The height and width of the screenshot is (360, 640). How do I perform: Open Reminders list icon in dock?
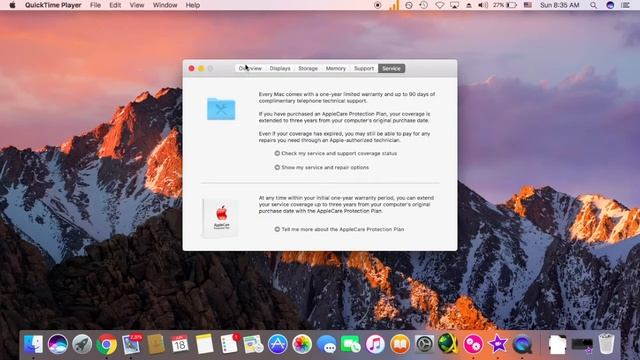coord(229,344)
